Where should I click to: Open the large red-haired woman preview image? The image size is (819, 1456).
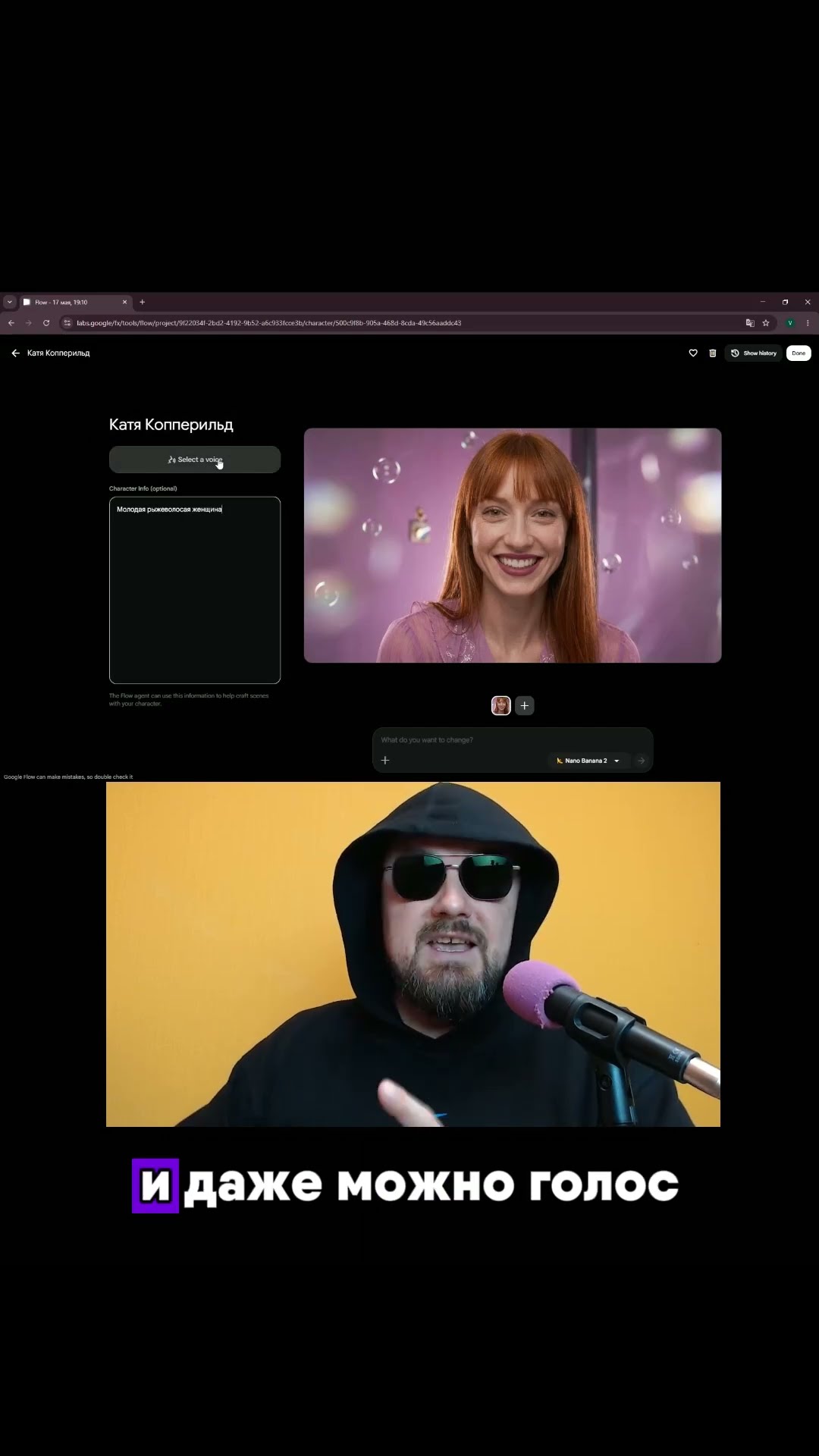pos(513,545)
